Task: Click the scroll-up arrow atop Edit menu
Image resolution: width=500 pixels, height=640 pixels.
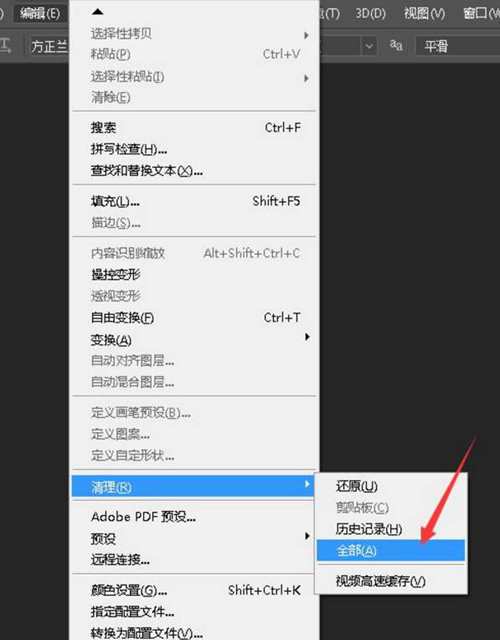Action: tap(98, 12)
